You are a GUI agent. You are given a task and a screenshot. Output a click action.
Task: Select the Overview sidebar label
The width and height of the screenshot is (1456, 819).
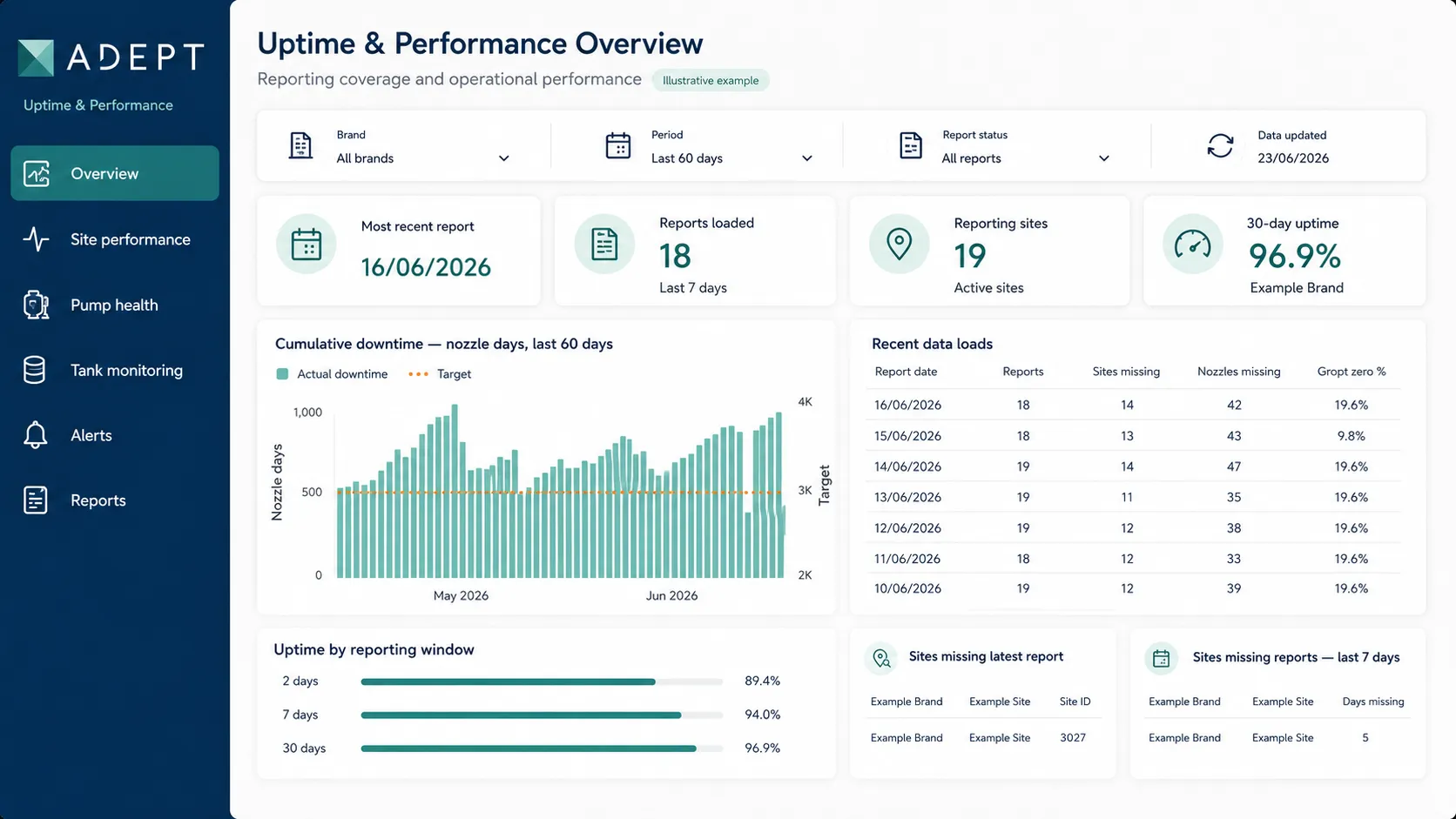(x=104, y=173)
